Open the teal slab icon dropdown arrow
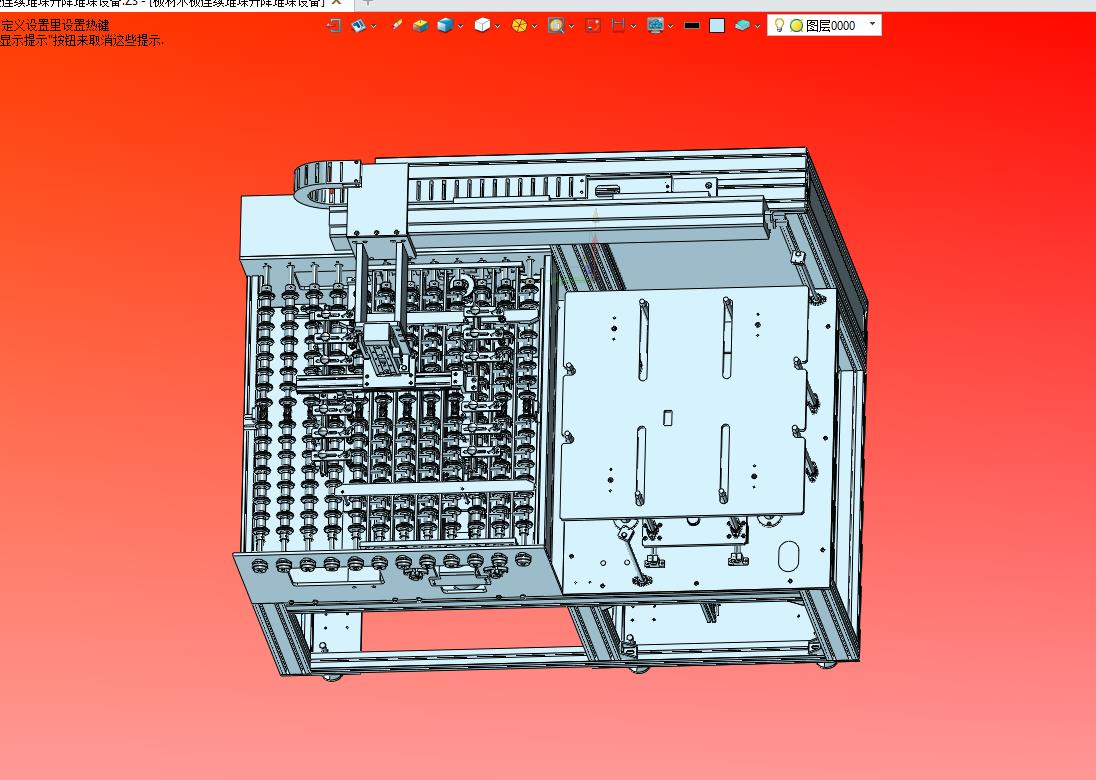This screenshot has width=1096, height=780. tap(758, 26)
